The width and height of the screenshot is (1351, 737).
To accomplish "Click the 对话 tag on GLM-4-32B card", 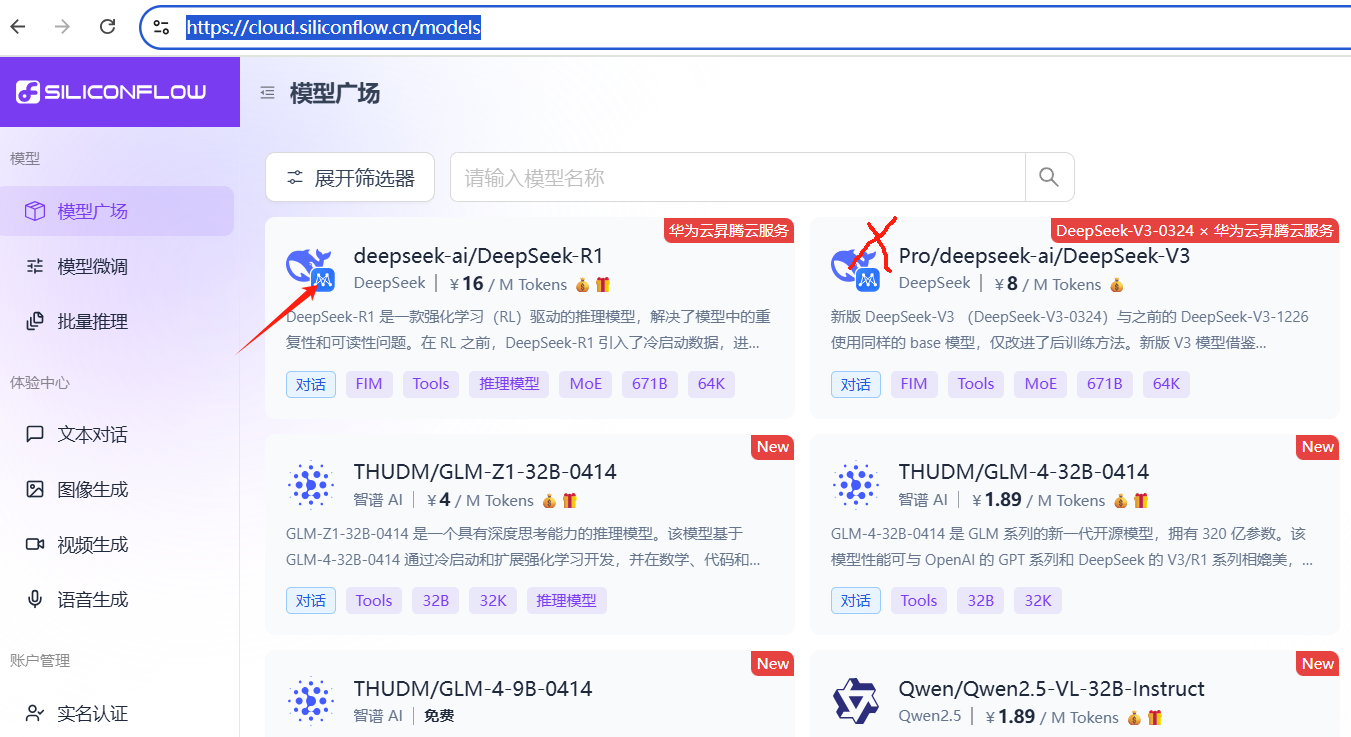I will 855,600.
